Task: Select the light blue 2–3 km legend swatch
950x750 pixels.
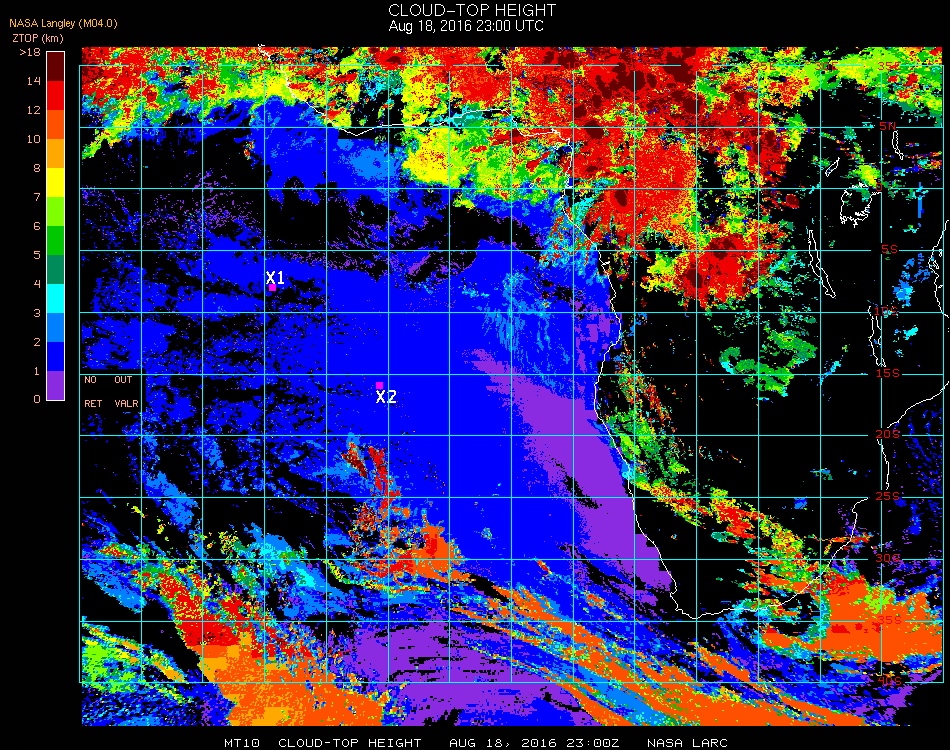Action: [x=56, y=328]
